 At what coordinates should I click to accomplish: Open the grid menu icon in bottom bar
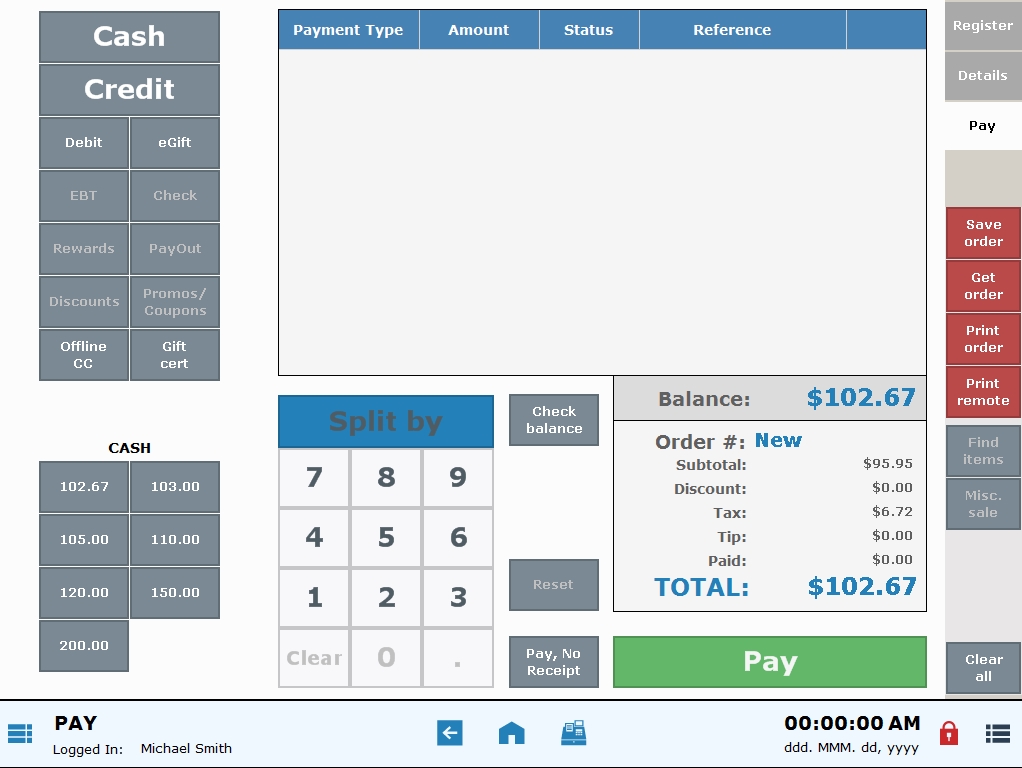click(20, 733)
